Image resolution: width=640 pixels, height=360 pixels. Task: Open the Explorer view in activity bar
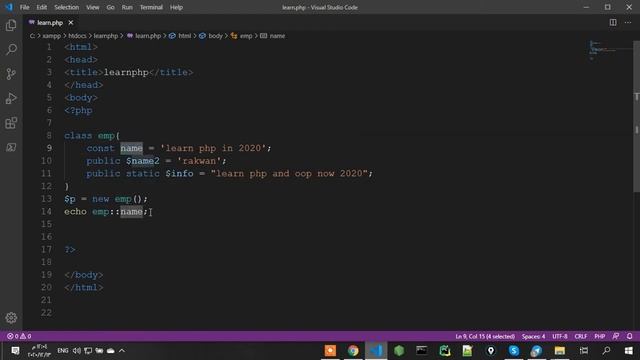click(x=11, y=26)
